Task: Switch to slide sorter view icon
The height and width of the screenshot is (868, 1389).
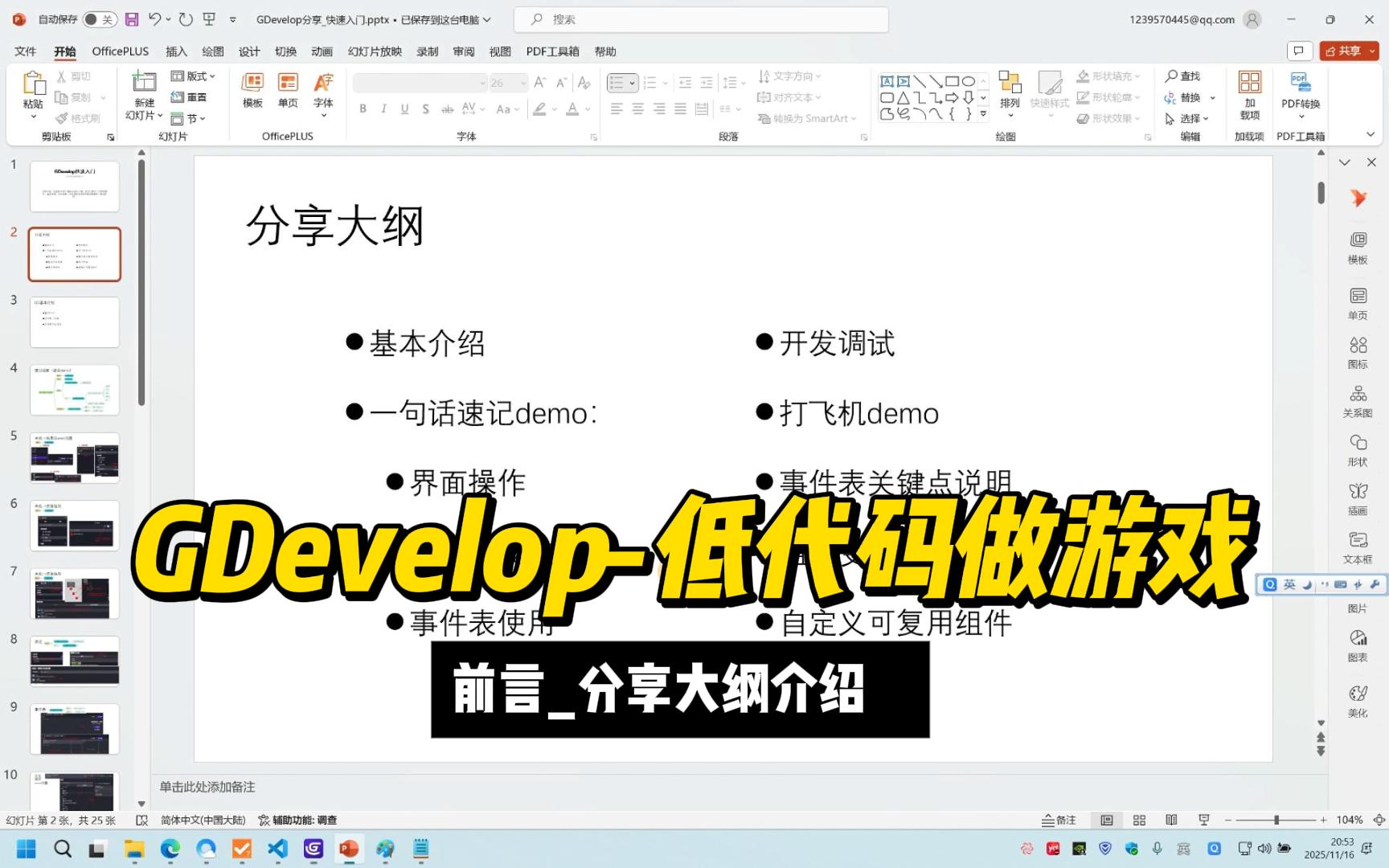Action: point(1139,820)
